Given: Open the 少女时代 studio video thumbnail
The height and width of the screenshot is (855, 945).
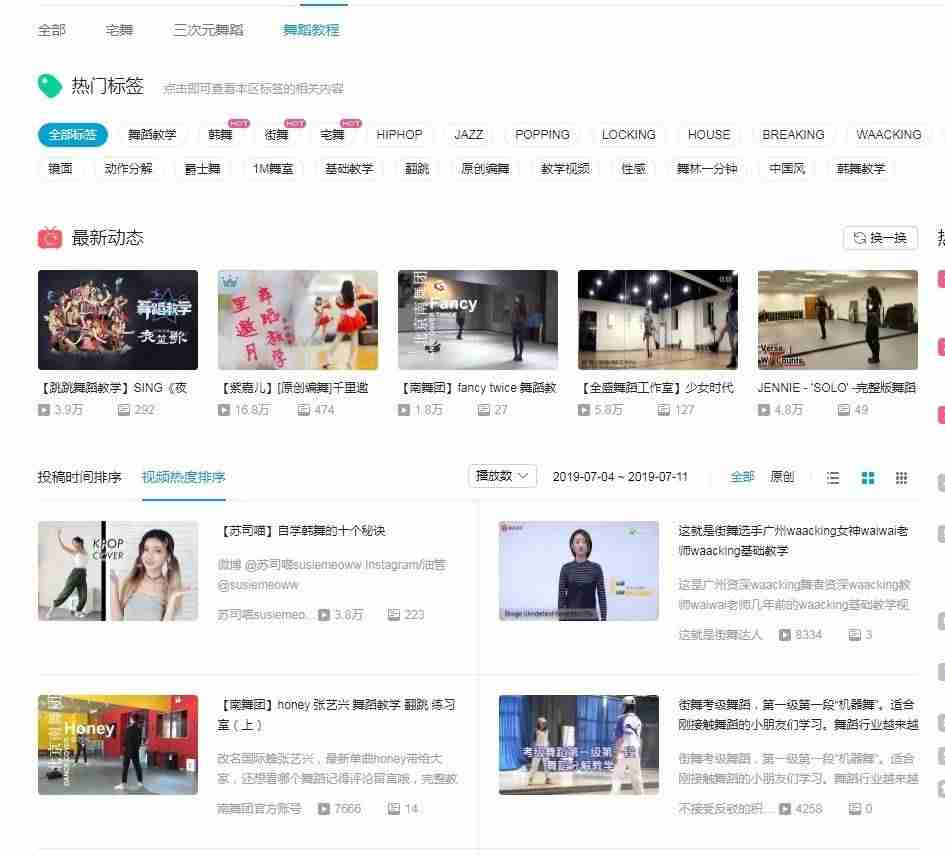Looking at the screenshot, I should [x=658, y=320].
